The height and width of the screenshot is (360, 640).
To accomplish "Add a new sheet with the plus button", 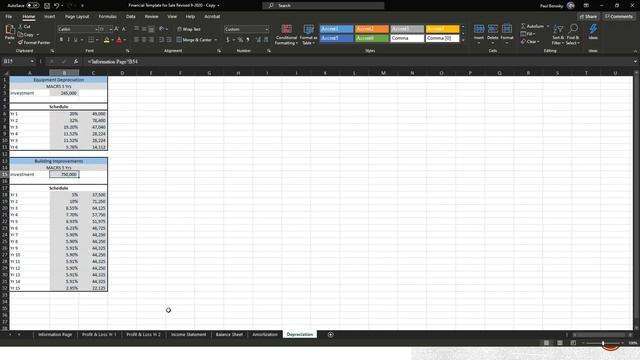I will (331, 335).
